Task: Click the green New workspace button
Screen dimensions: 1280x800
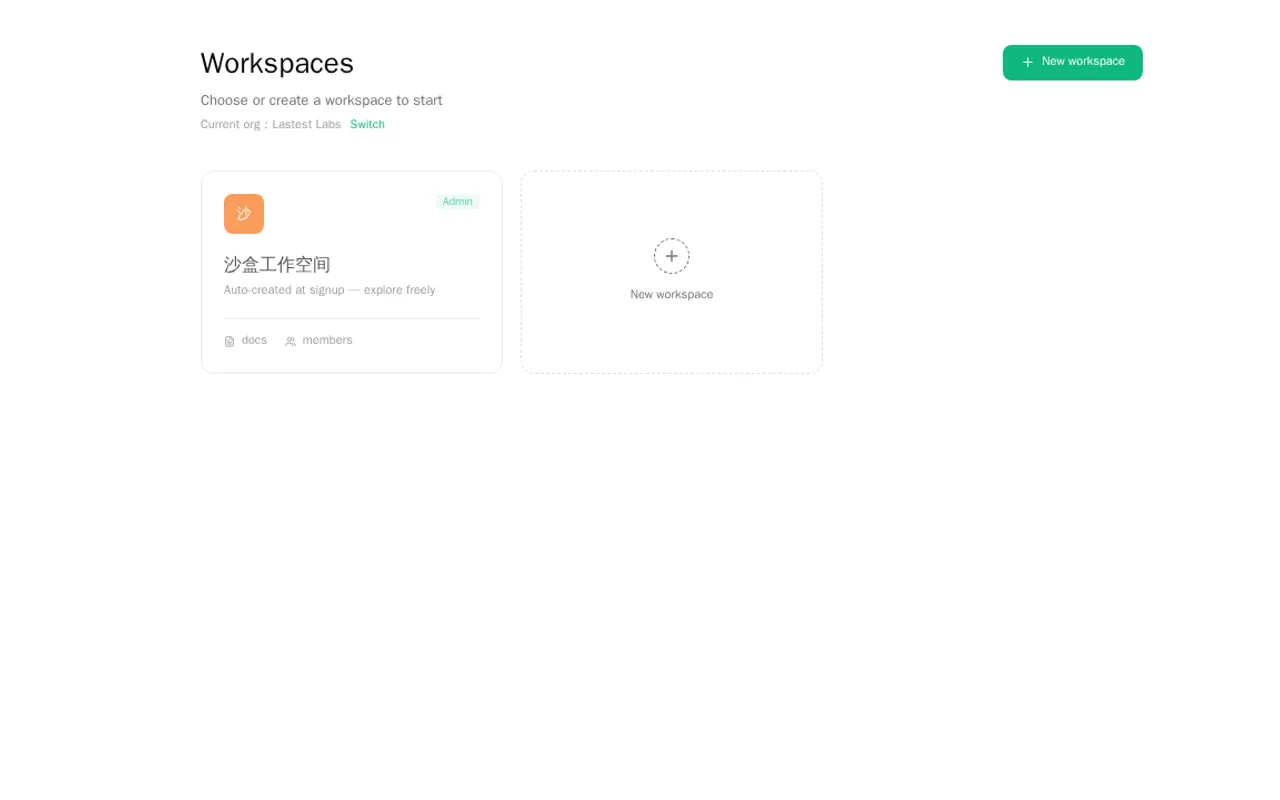Action: (1072, 62)
